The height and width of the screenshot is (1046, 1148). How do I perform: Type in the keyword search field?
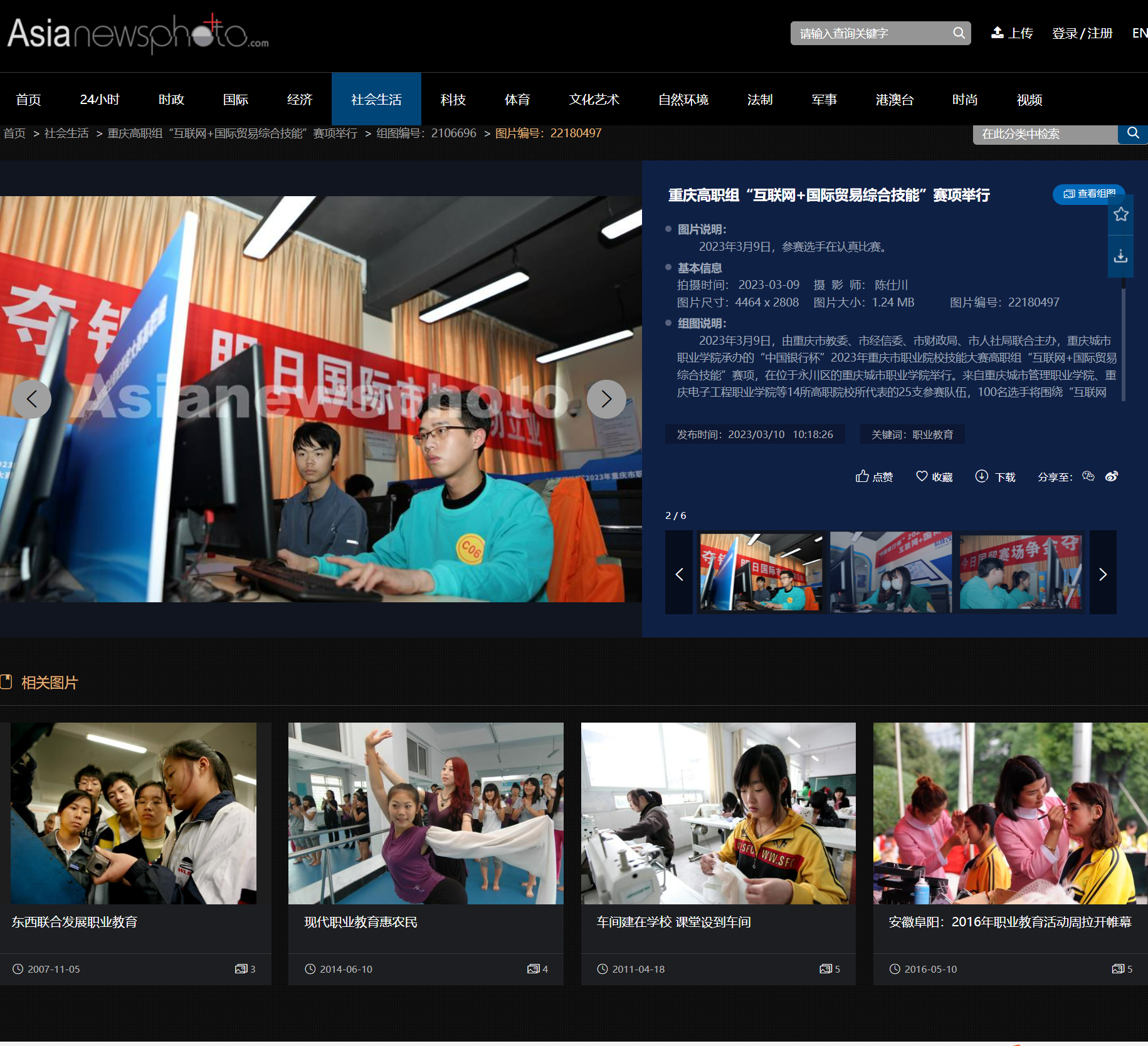[x=872, y=33]
